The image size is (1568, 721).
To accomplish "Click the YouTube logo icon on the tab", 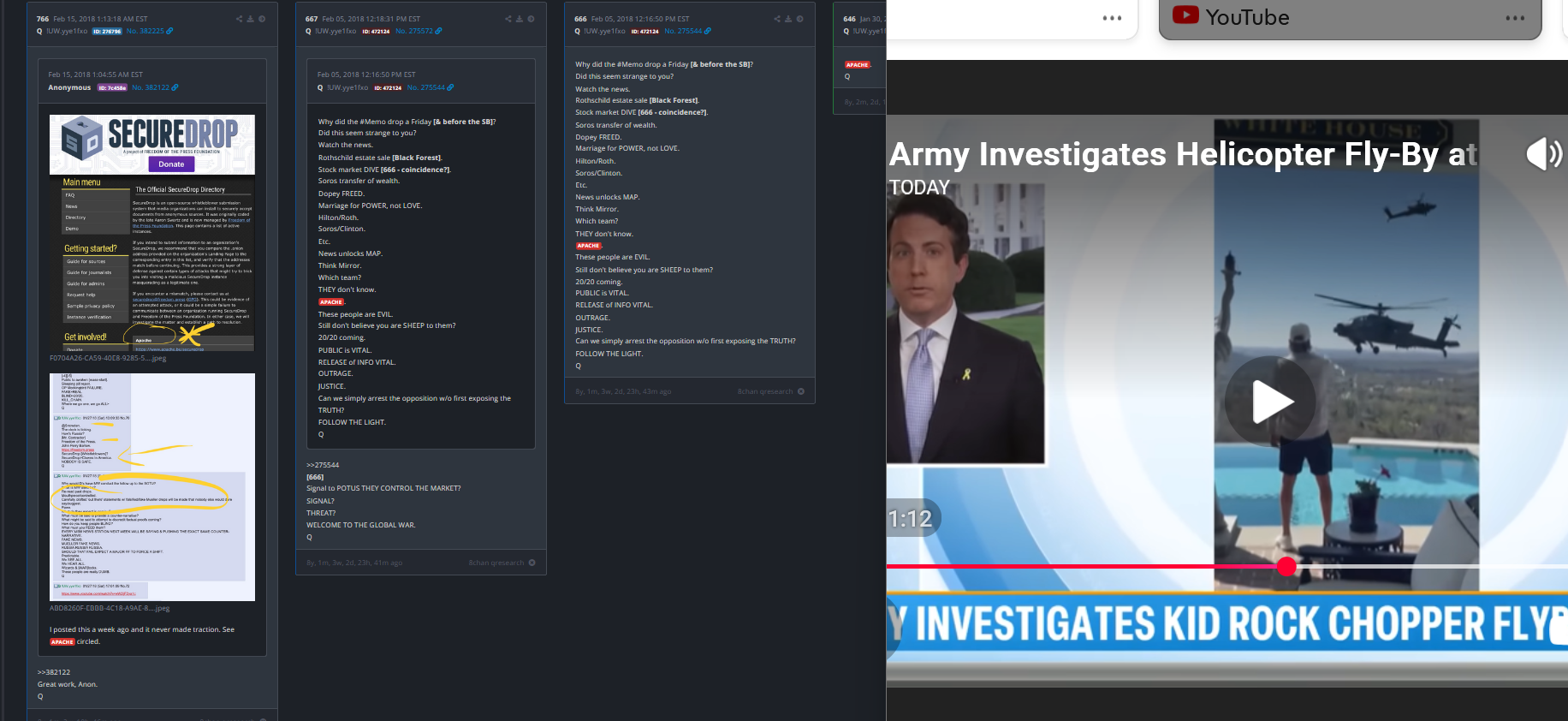I will [x=1185, y=15].
